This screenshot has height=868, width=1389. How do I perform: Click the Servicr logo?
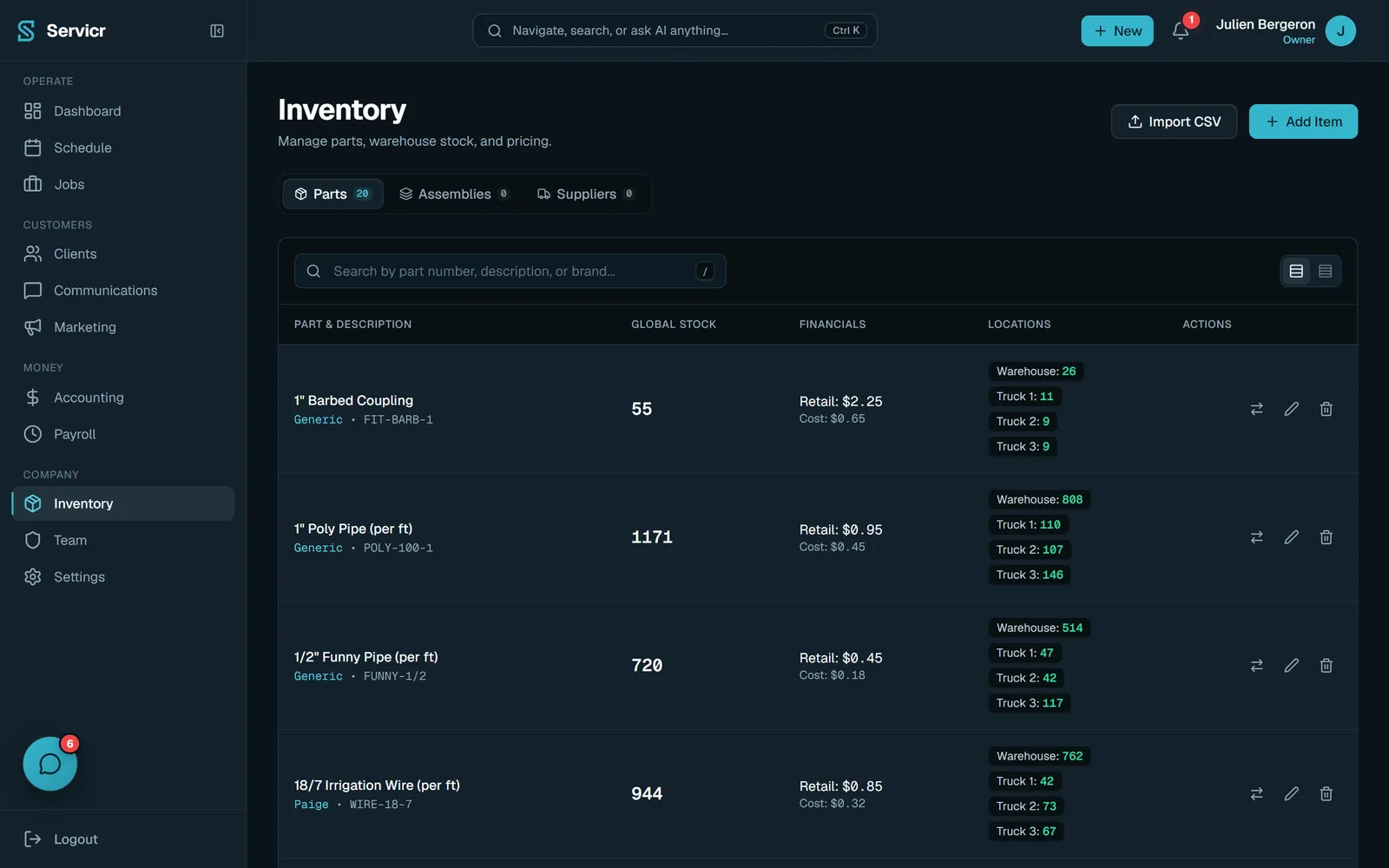(x=62, y=30)
